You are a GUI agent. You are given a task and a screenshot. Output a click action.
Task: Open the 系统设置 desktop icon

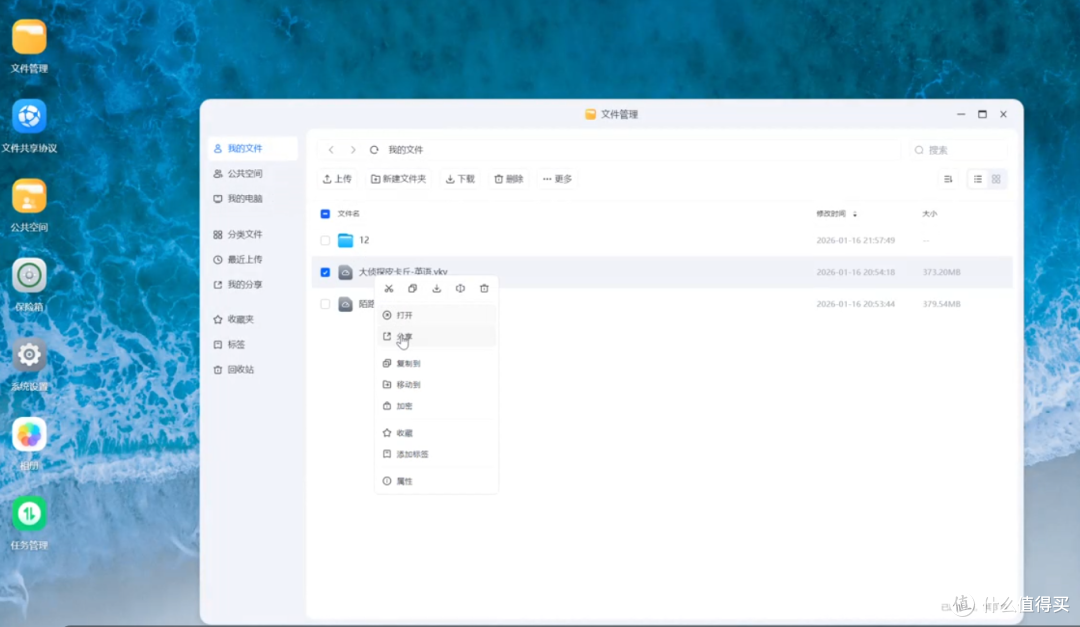click(x=29, y=355)
